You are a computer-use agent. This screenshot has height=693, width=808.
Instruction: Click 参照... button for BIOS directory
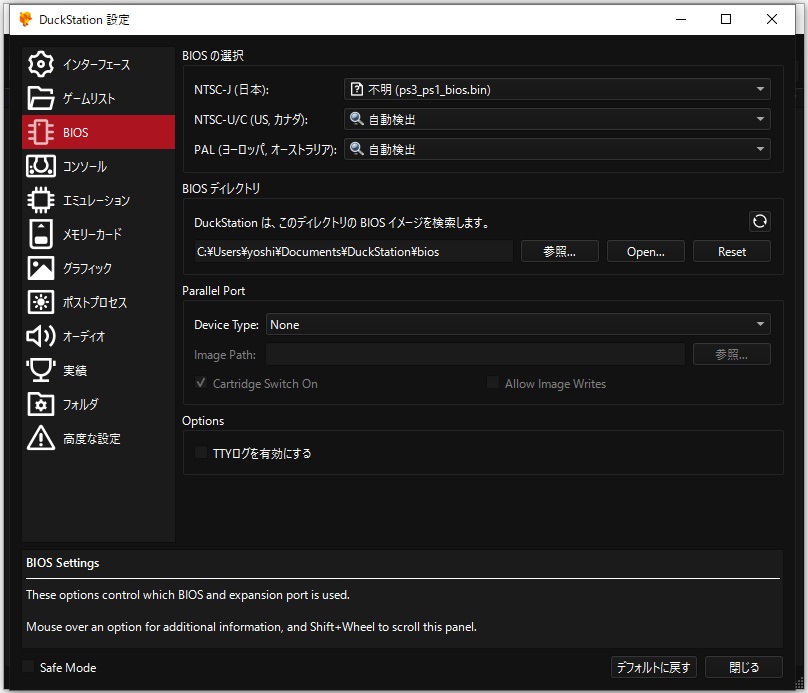tap(560, 251)
